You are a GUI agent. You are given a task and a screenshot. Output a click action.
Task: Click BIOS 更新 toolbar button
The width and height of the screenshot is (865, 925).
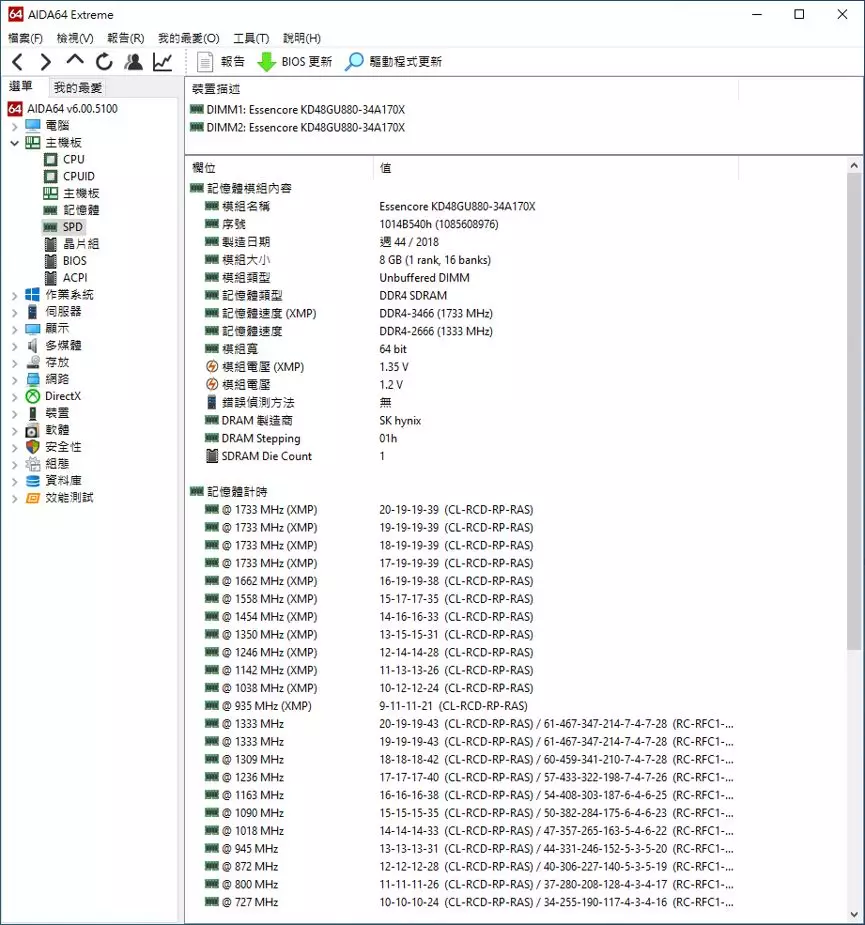click(x=295, y=62)
